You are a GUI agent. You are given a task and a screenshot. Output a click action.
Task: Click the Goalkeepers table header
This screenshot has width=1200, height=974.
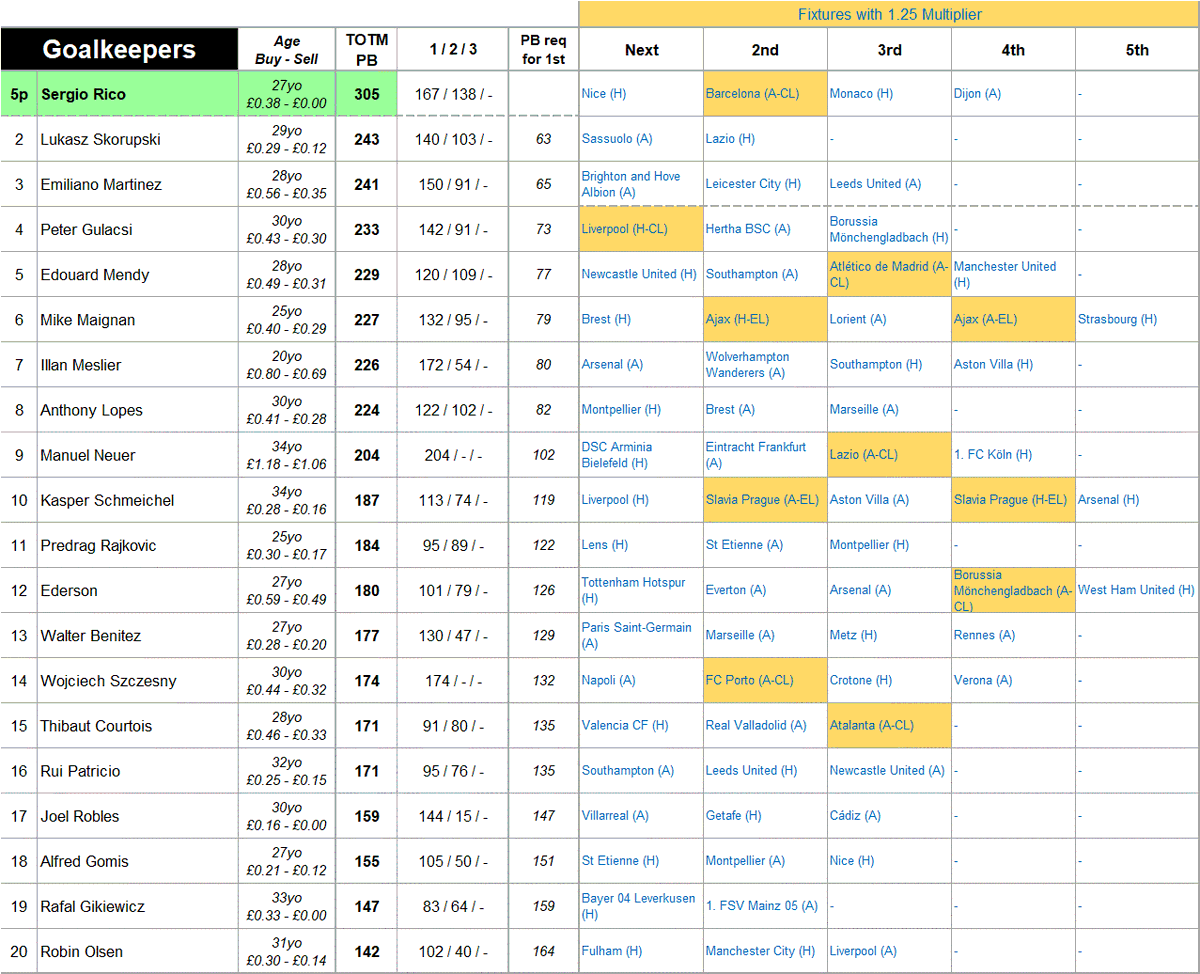tap(119, 50)
